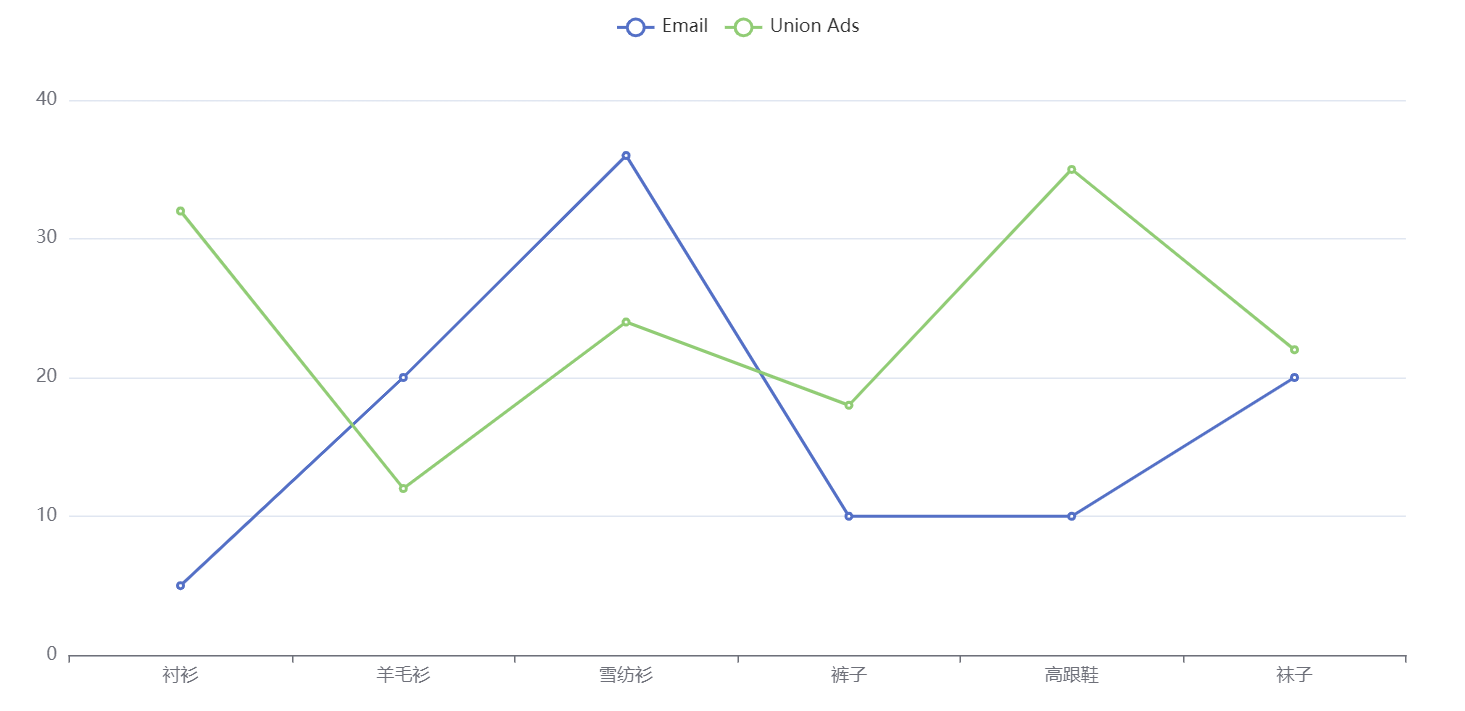Toggle the Email series in legend

point(663,27)
